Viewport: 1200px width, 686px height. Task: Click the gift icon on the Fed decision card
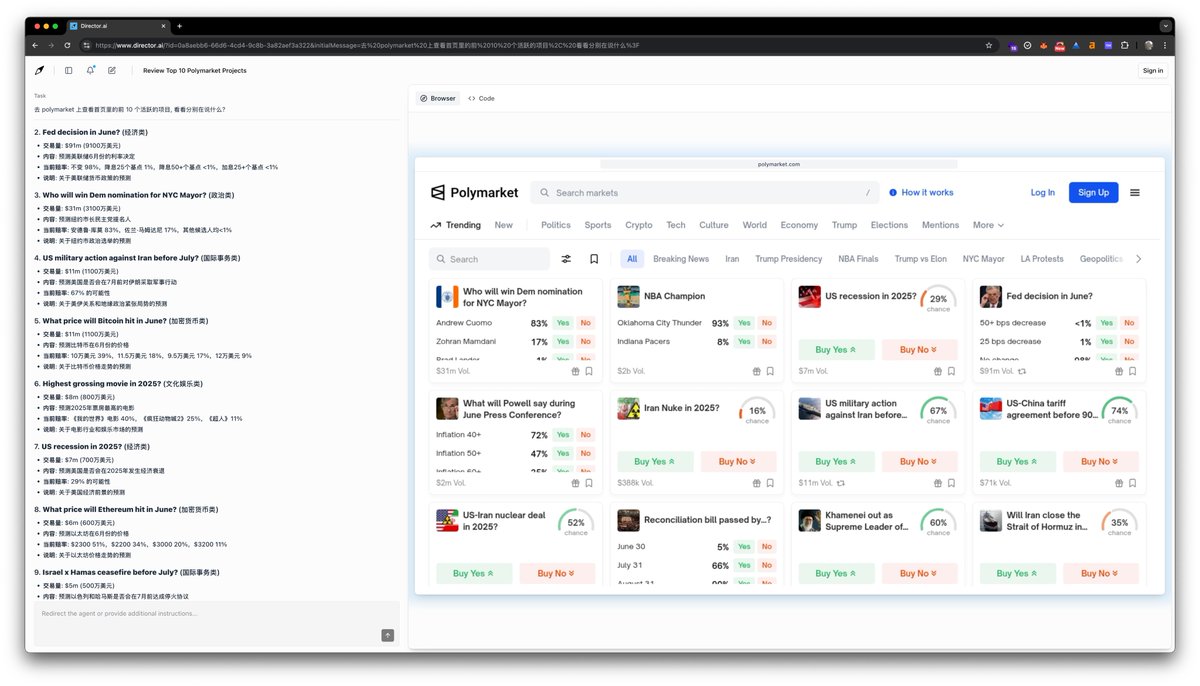tap(1119, 371)
